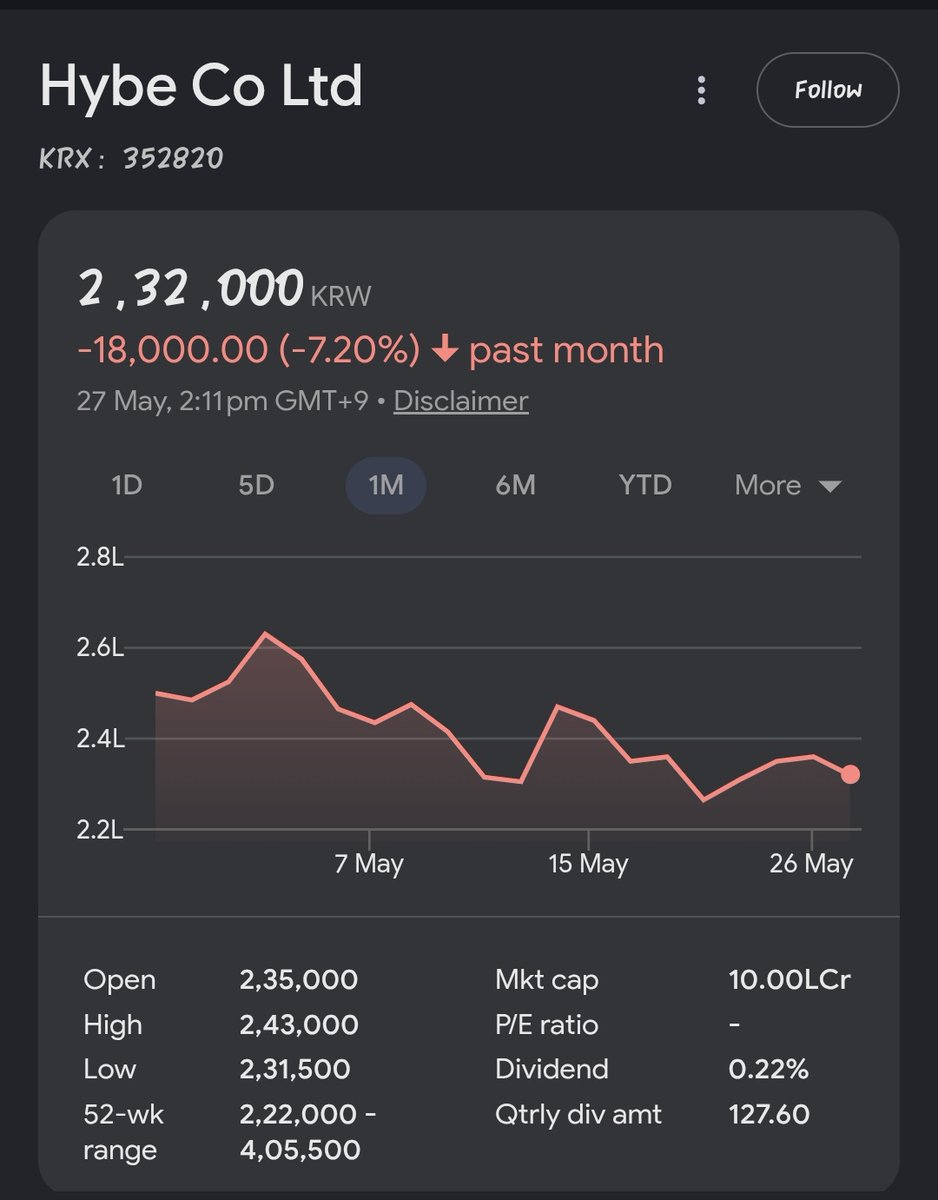Click the 26 May axis label

point(812,863)
